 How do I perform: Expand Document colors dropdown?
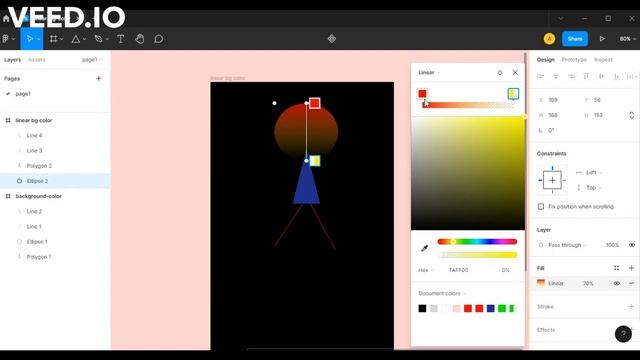click(442, 293)
